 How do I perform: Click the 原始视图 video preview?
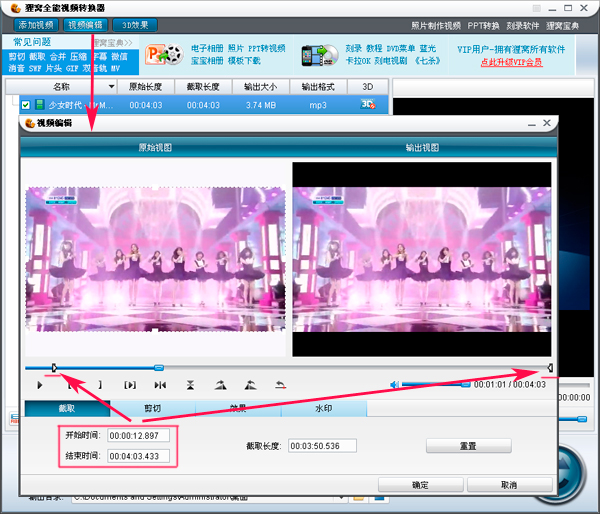coord(155,259)
